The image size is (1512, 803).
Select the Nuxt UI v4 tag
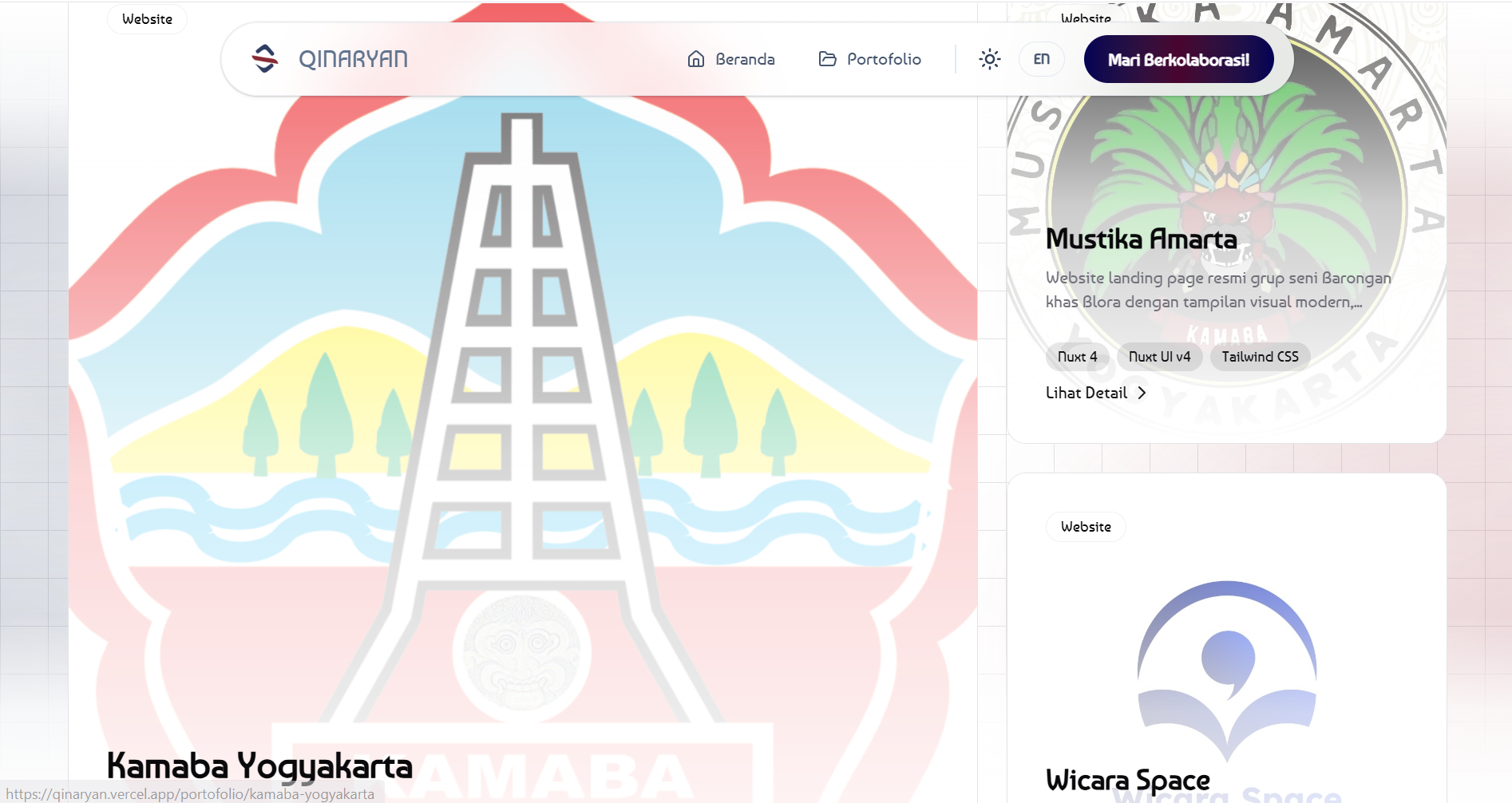click(x=1159, y=357)
